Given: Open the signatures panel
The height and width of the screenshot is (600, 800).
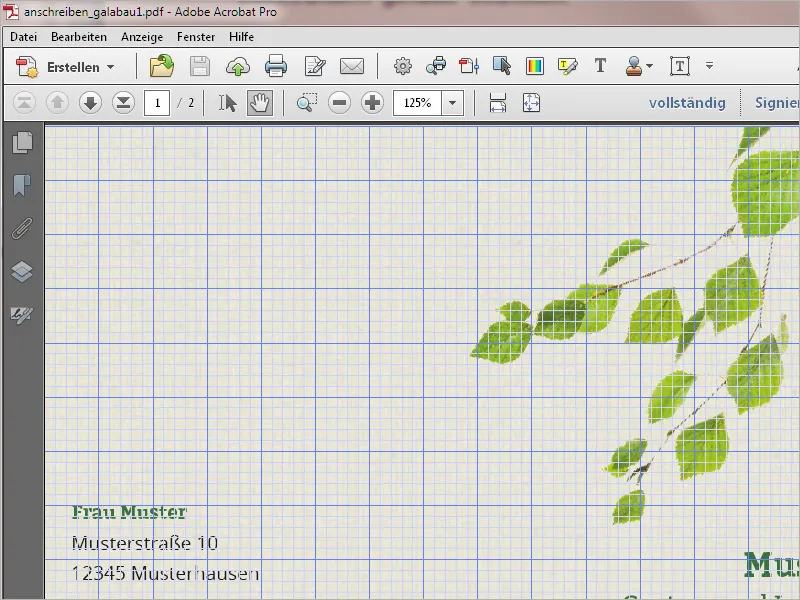Looking at the screenshot, I should [22, 315].
